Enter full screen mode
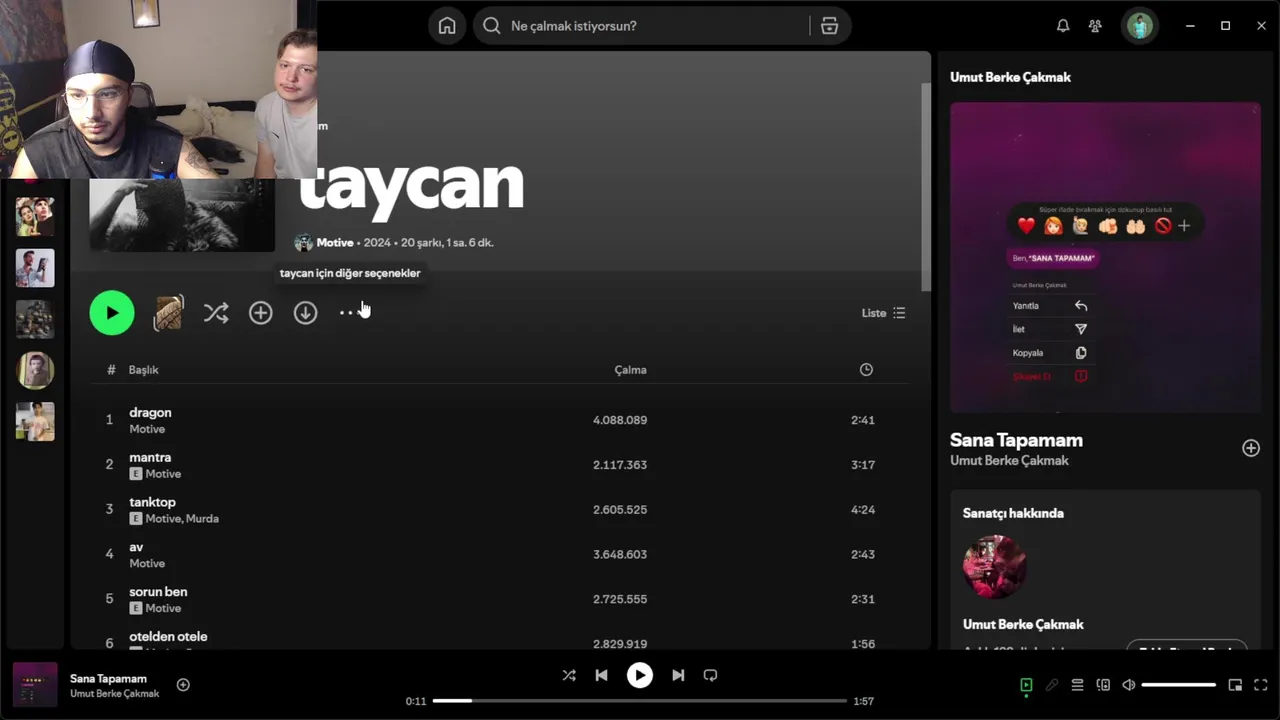The width and height of the screenshot is (1280, 720). pyautogui.click(x=1261, y=685)
